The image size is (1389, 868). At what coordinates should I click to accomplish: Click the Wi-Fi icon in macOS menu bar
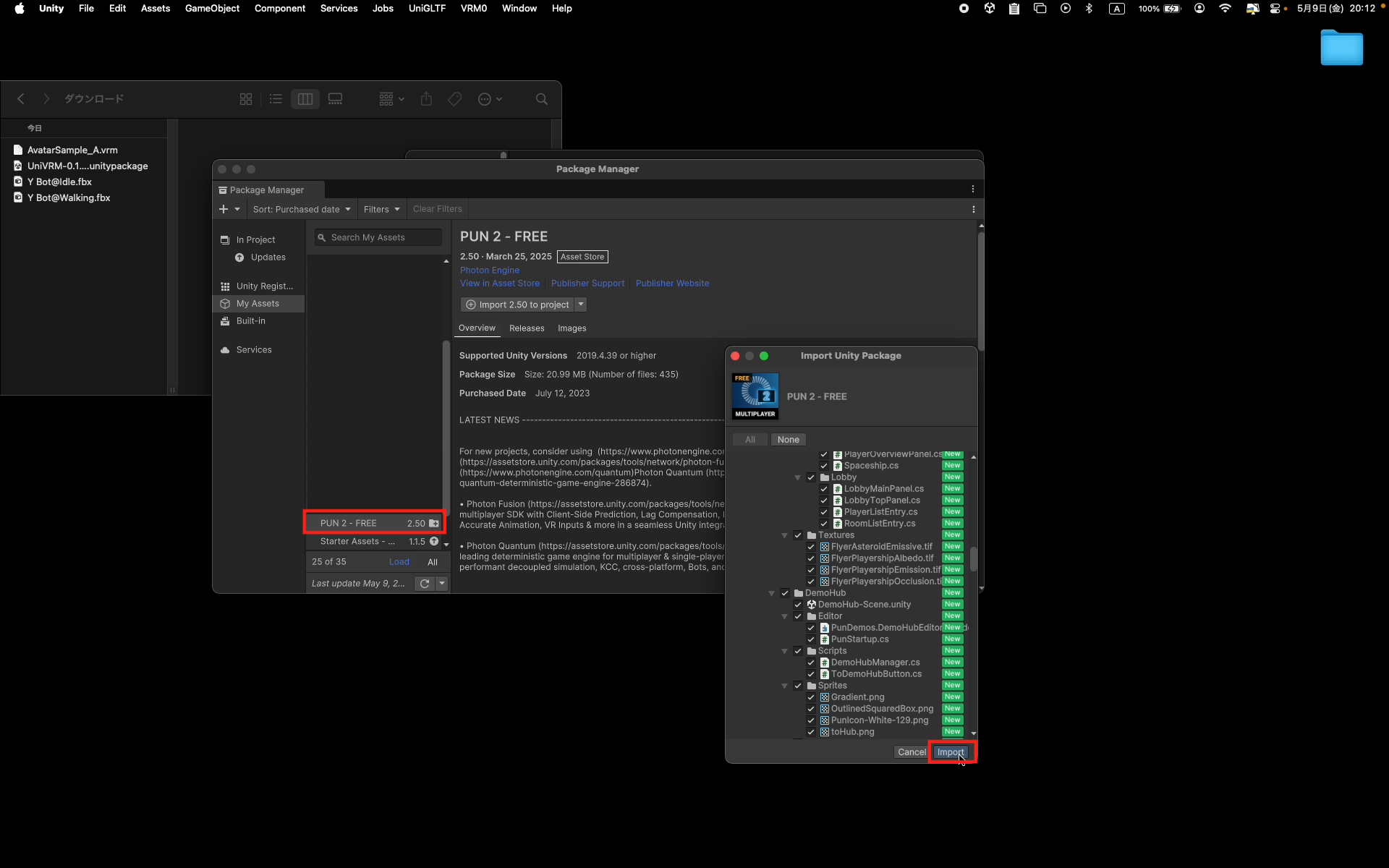pyautogui.click(x=1225, y=9)
